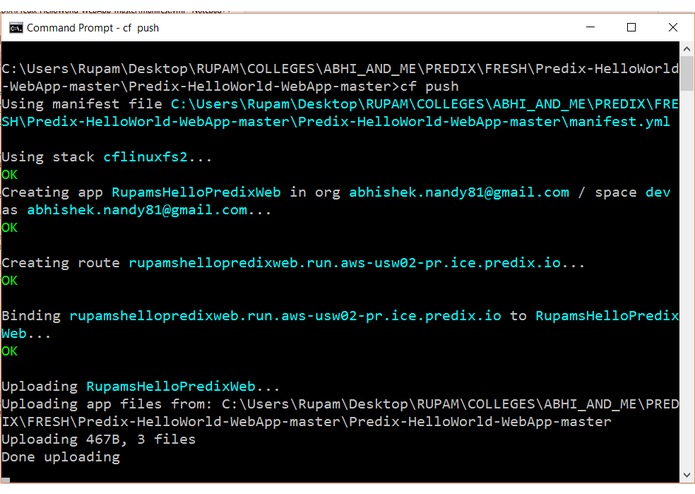The height and width of the screenshot is (494, 695).
Task: Click the org email 'abhishek.nandy81@gmail.com' after 'in org'
Action: click(459, 192)
